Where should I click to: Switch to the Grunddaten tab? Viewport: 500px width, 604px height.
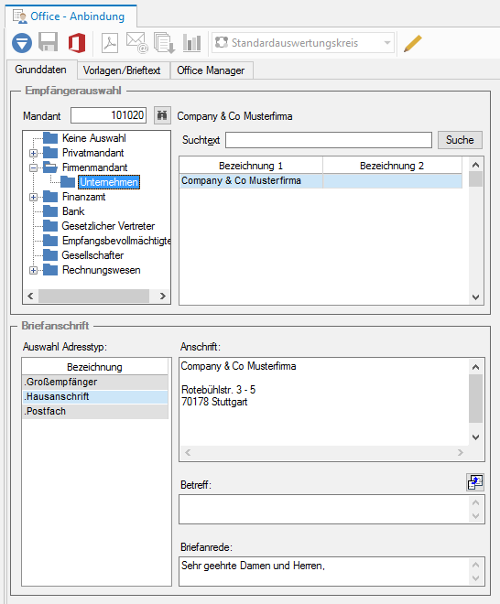(x=41, y=70)
